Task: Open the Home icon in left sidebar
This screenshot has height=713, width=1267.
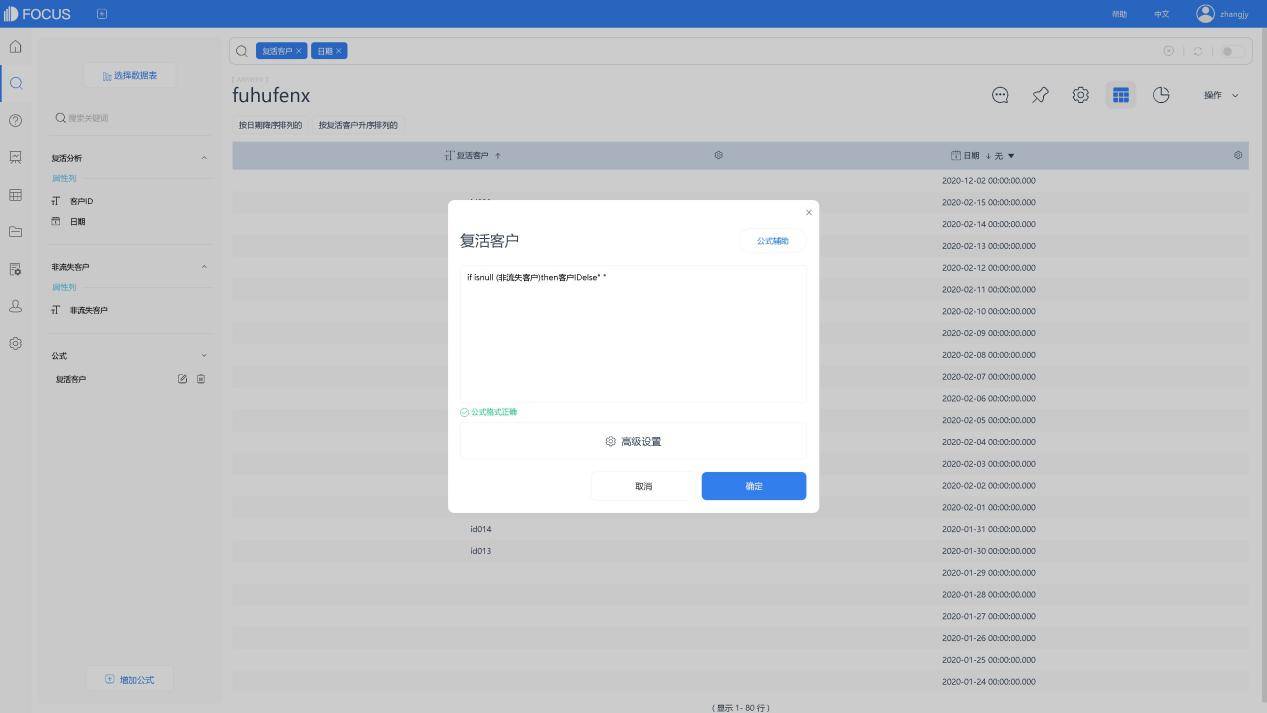Action: (x=15, y=46)
